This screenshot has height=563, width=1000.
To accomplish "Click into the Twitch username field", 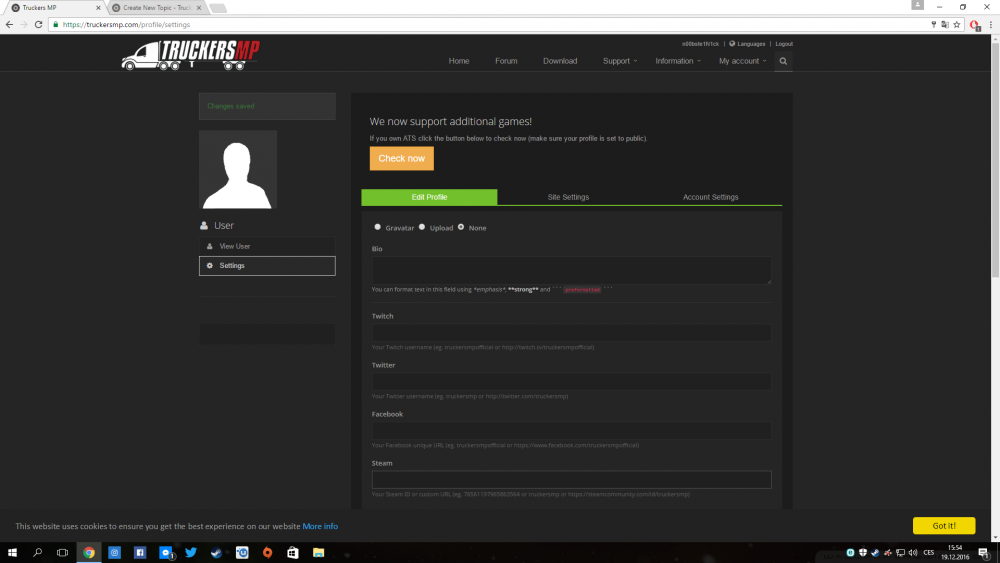I will pyautogui.click(x=571, y=332).
